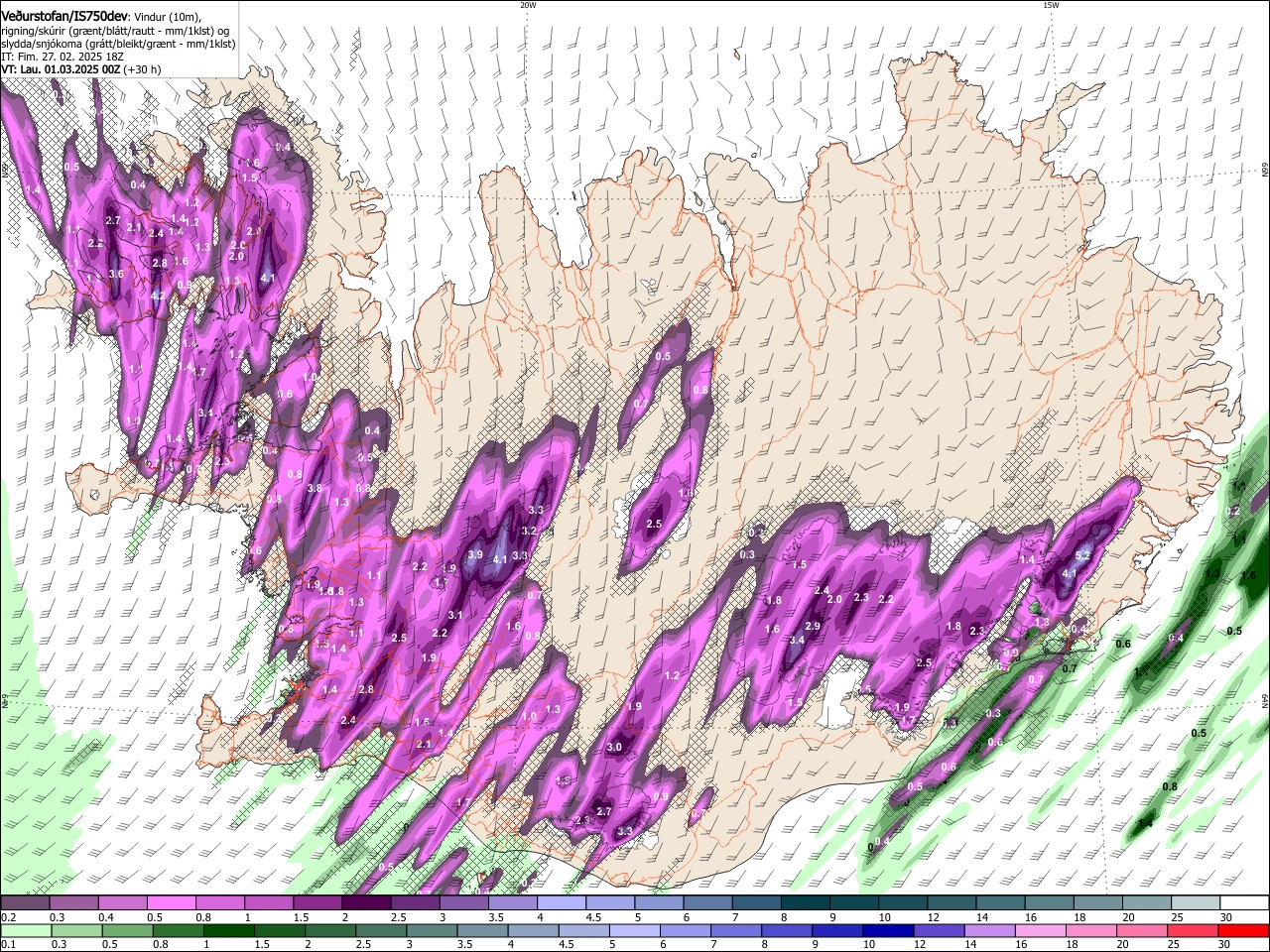Pick the deep blue 10 swatch in rain legend
This screenshot has width=1270, height=952.
coord(886,930)
